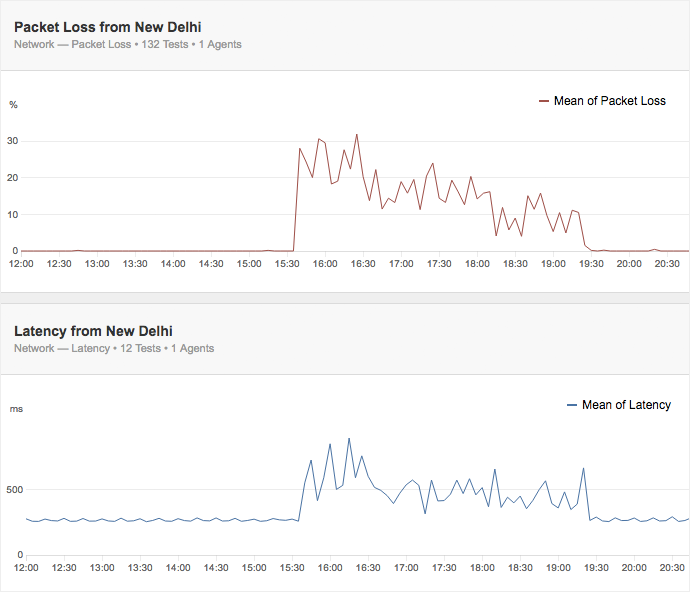Click 19:30 on the Packet Loss time axis
Screen dimensions: 690x592
click(x=591, y=264)
